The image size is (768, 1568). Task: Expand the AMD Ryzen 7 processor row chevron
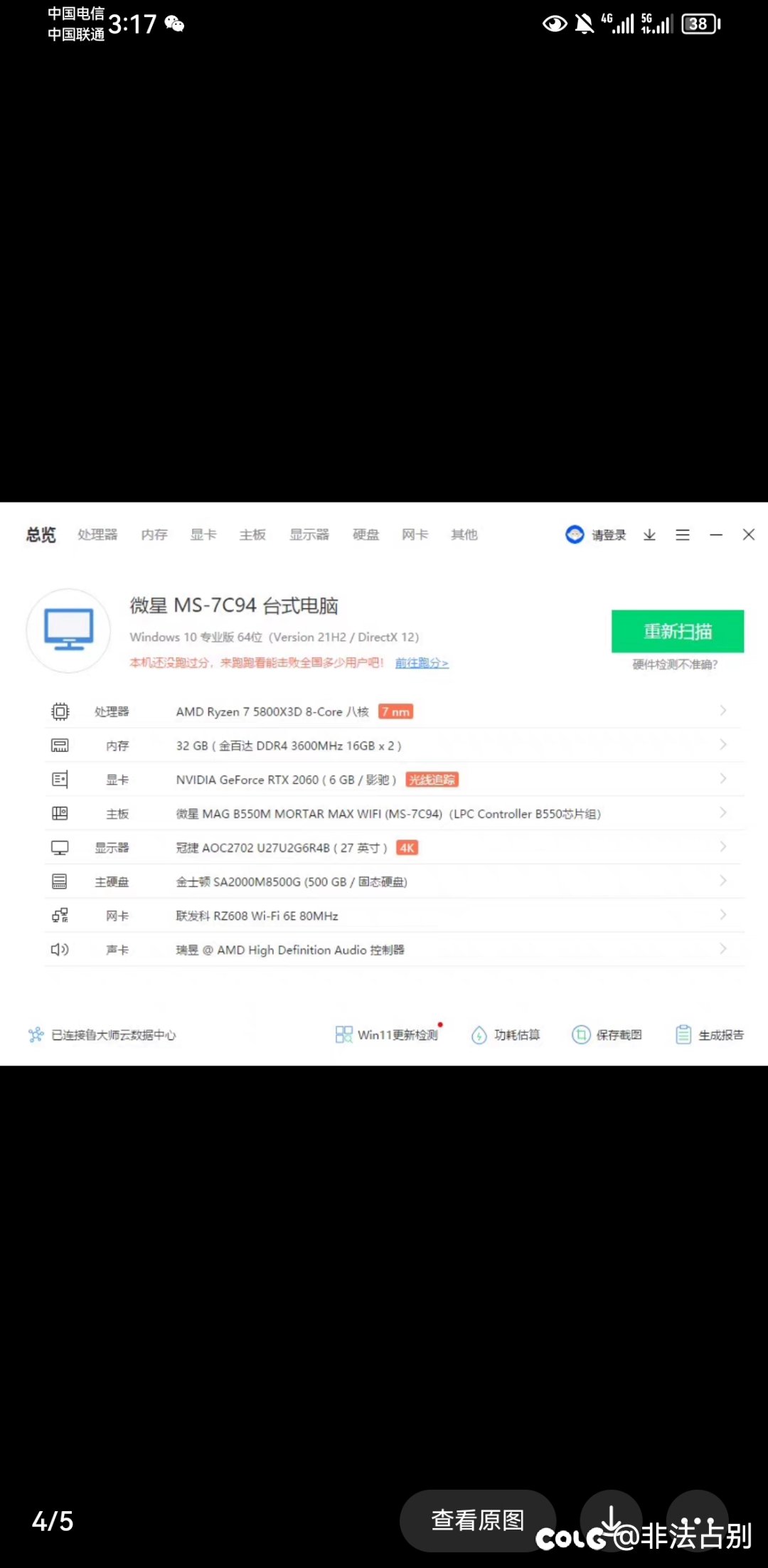click(723, 711)
